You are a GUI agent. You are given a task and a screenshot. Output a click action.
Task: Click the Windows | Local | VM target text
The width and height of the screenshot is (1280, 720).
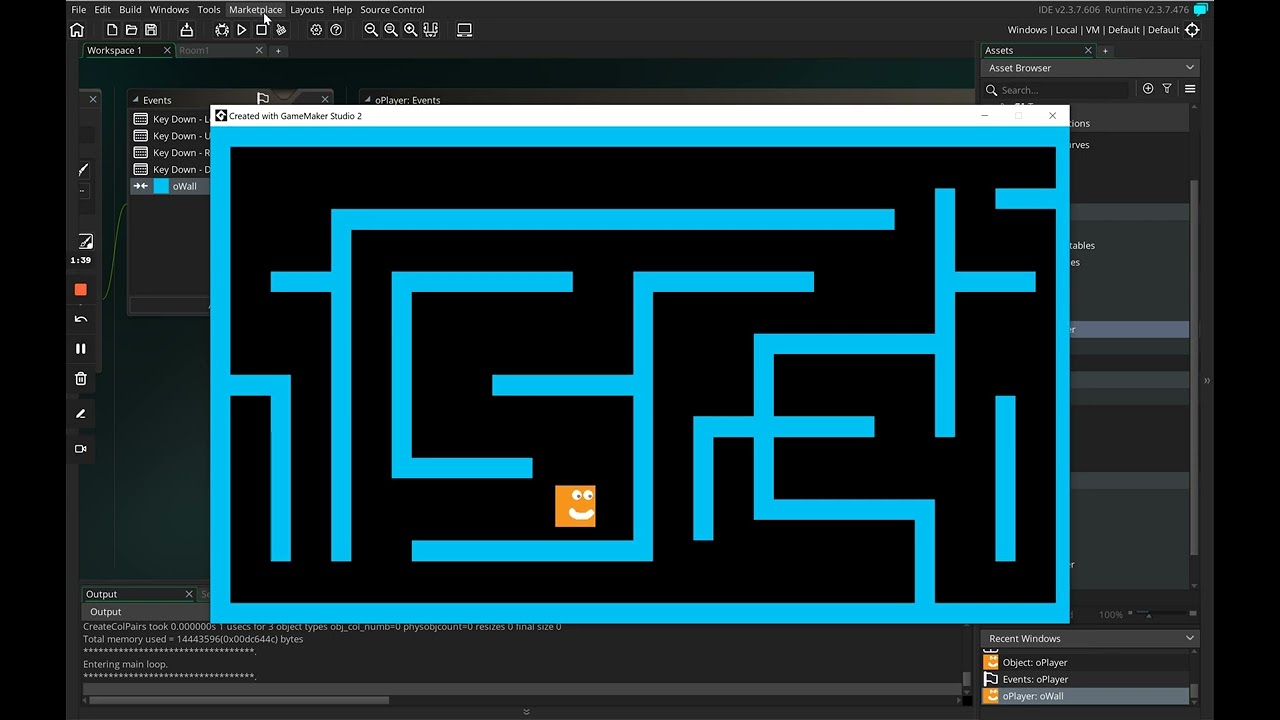1093,30
